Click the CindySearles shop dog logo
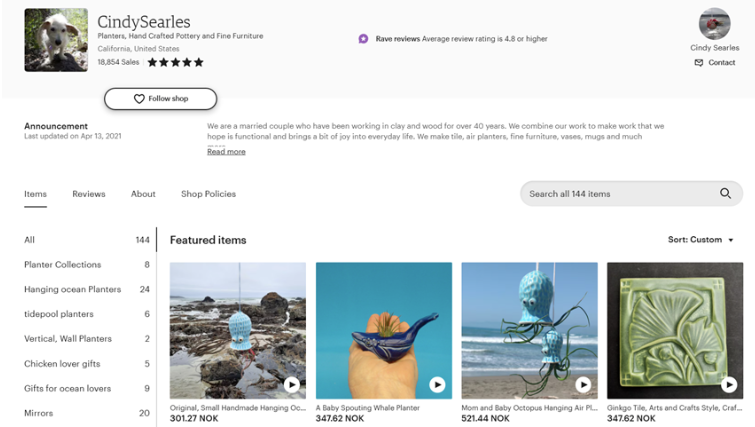 56,40
